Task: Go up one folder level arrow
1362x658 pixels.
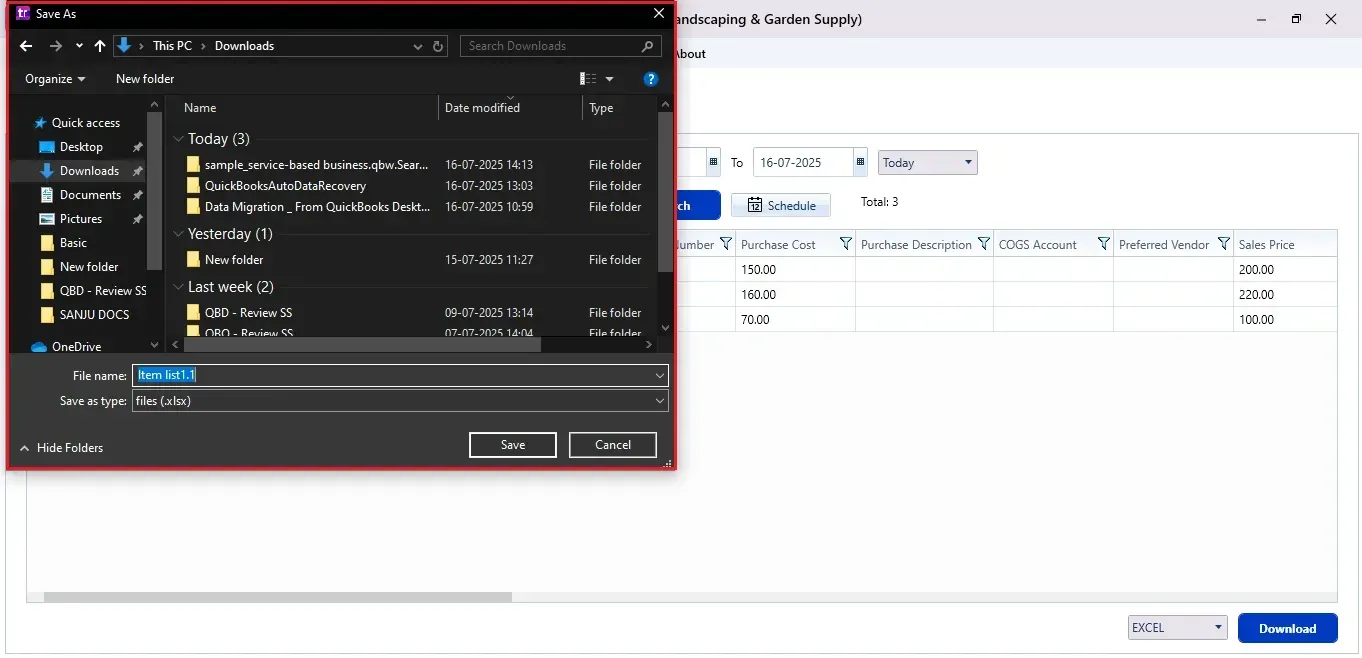Action: tap(100, 46)
